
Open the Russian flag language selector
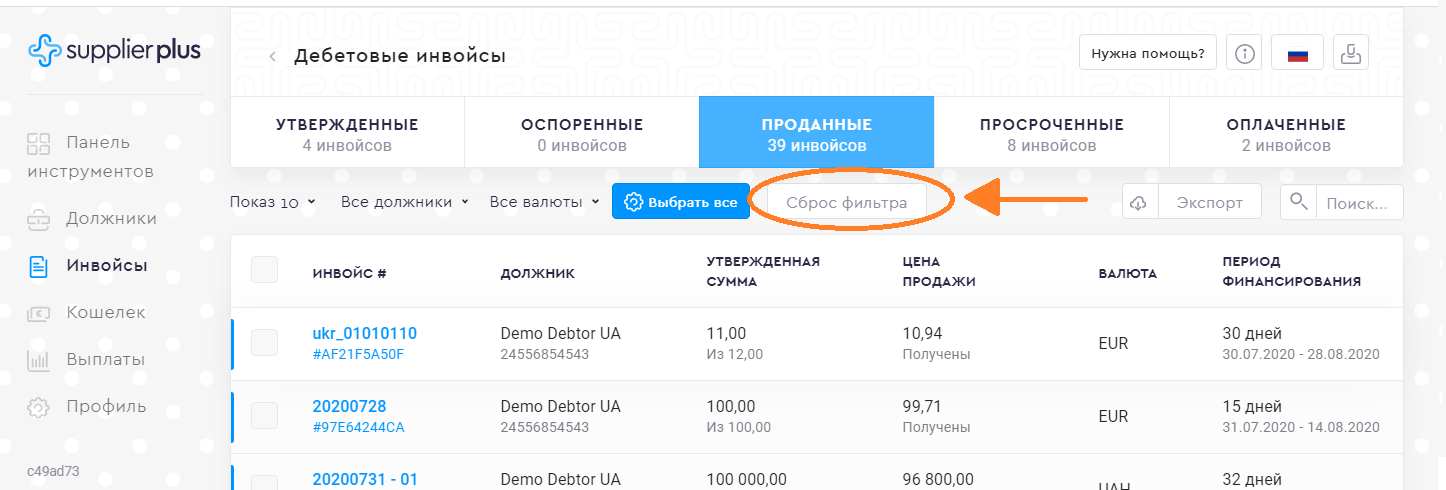point(1297,54)
